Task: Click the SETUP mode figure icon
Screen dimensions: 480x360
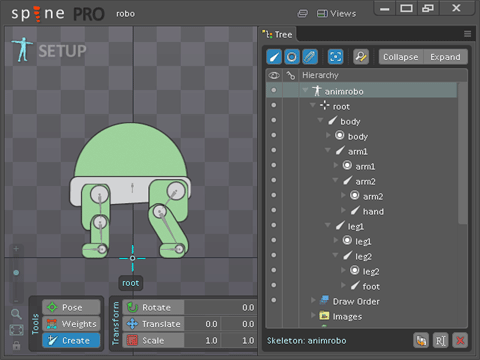Action: click(22, 50)
